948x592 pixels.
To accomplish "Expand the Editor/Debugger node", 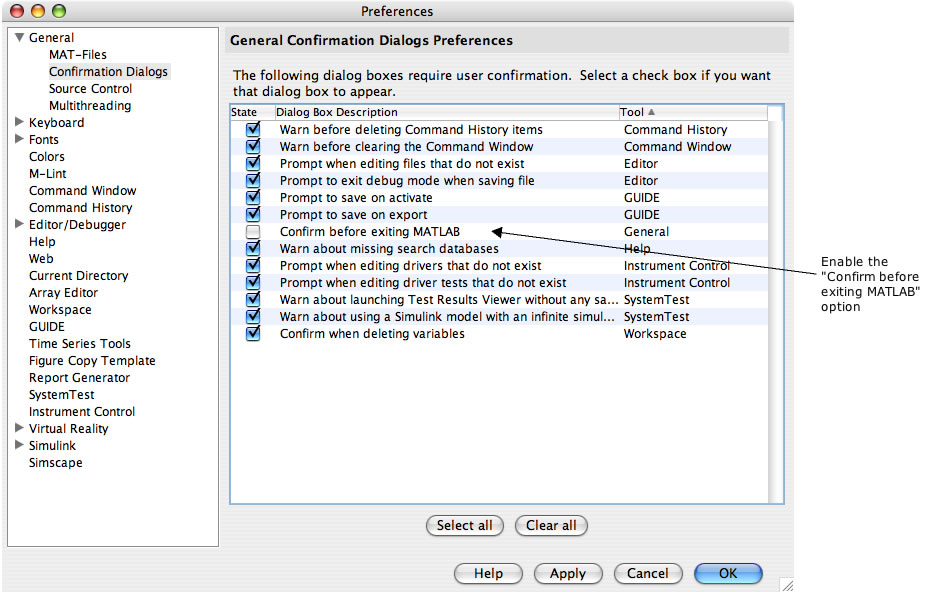I will tap(19, 225).
